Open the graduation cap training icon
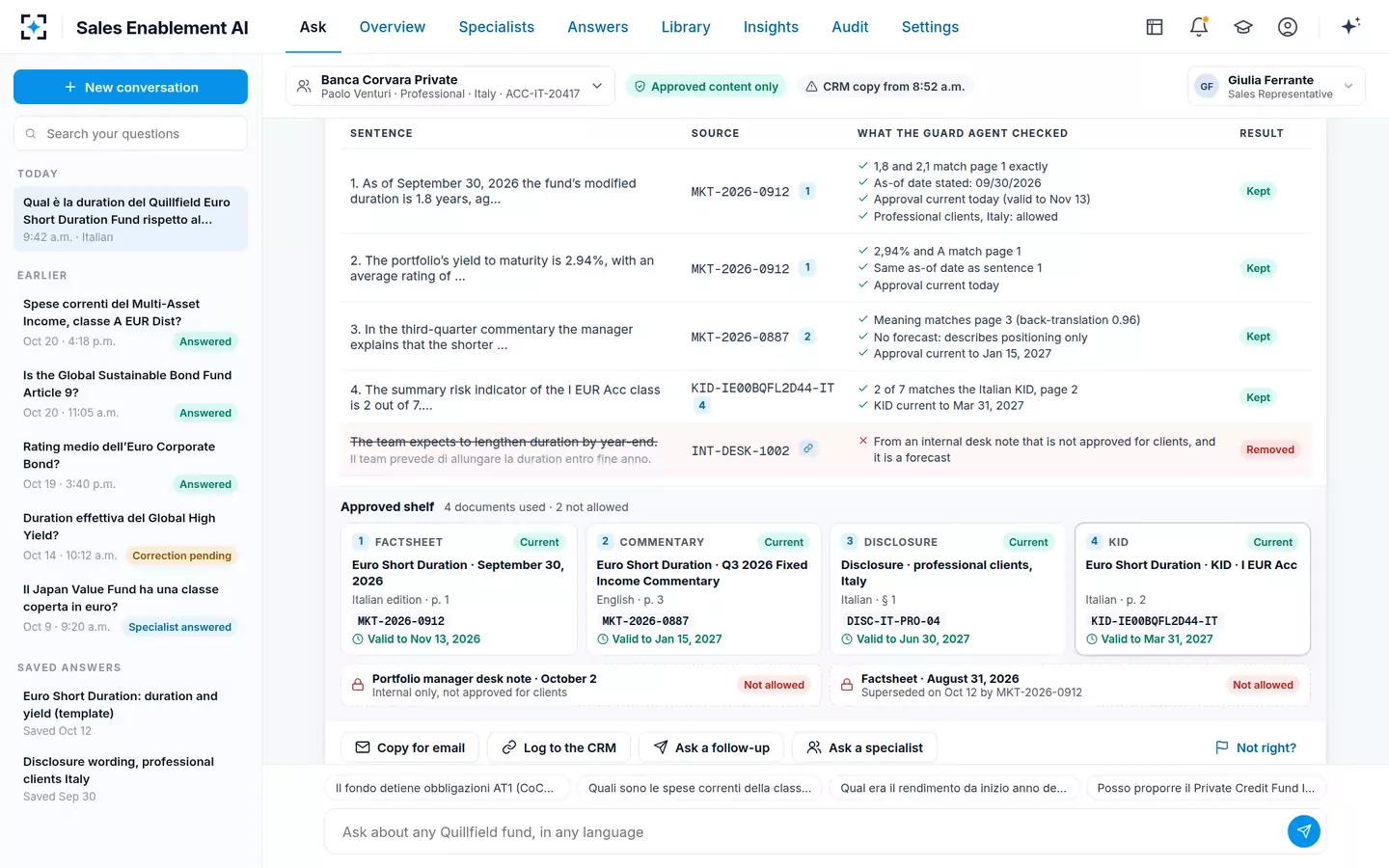The width and height of the screenshot is (1389, 868). (1243, 27)
